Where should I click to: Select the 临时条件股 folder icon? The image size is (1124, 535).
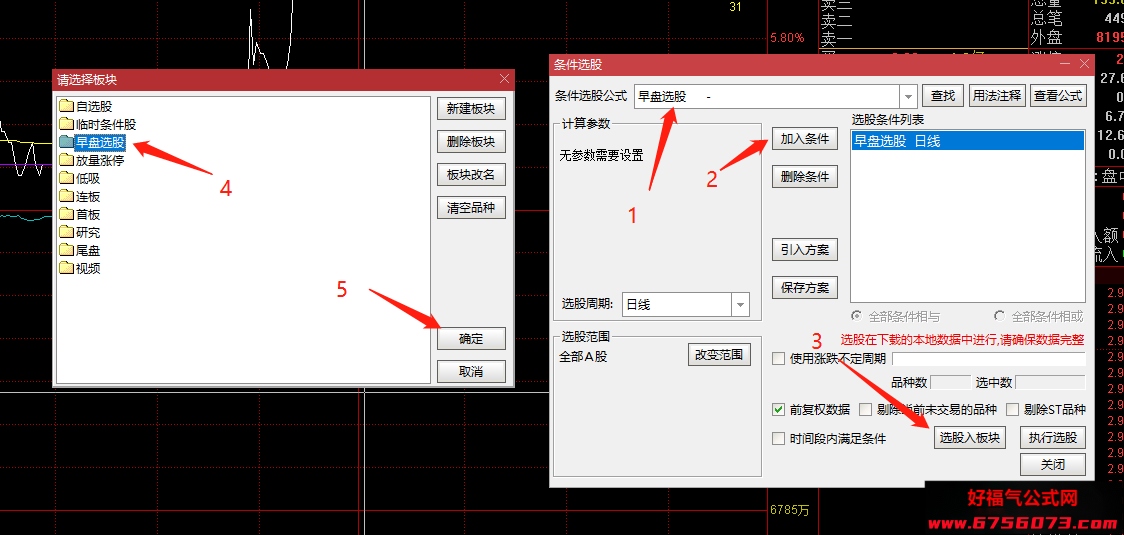(67, 124)
